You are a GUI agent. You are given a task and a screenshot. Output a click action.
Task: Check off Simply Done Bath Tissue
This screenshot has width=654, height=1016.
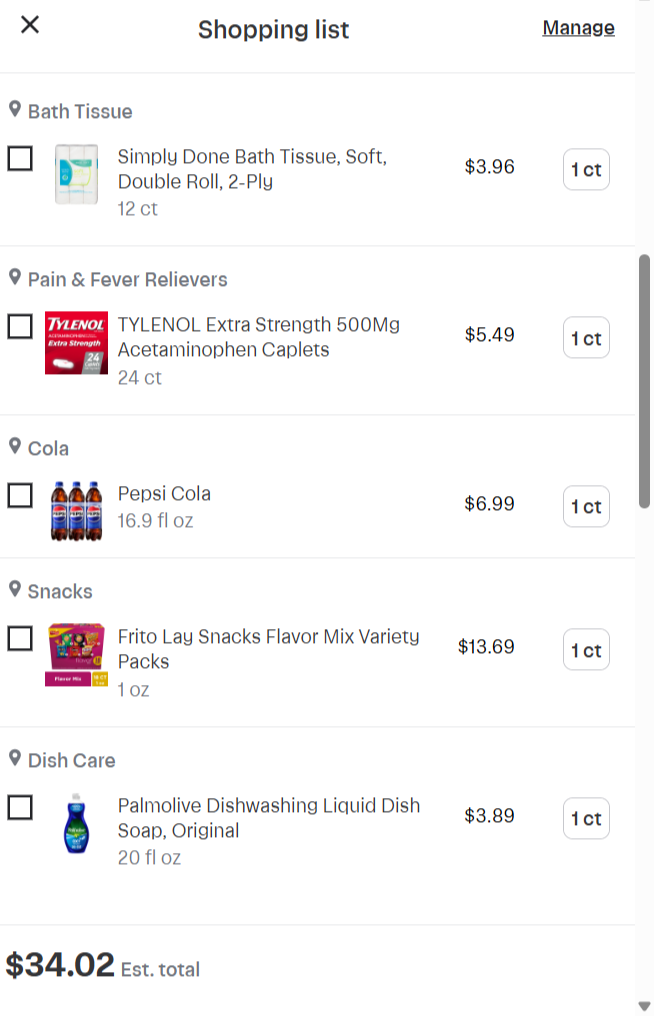click(20, 158)
